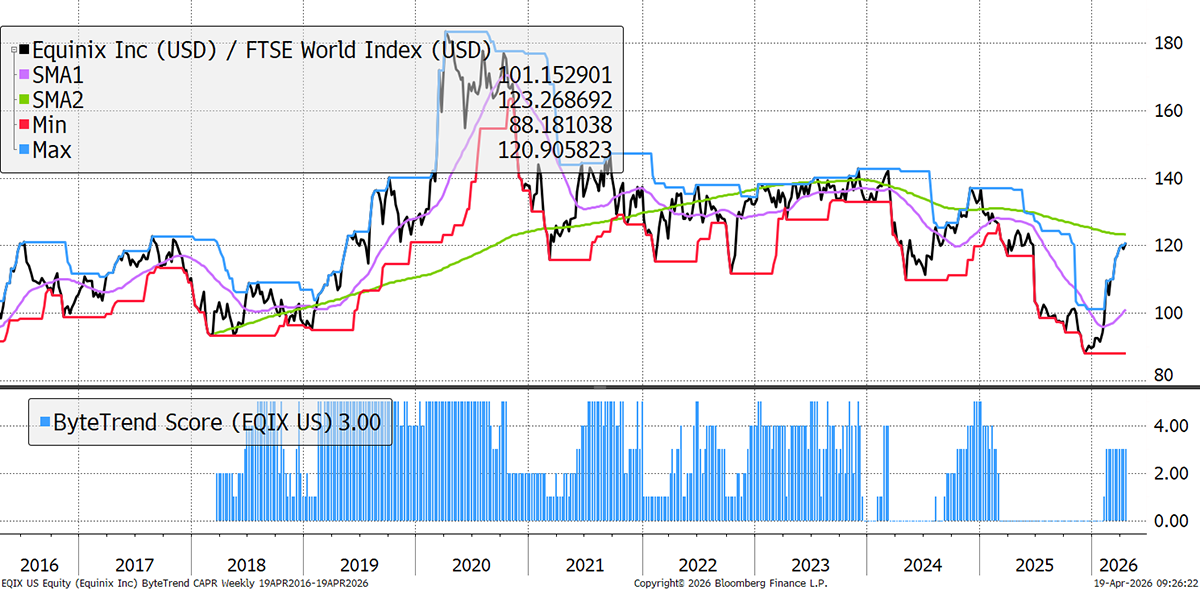Click the blue ByteTrend Score legend swatch
1200x590 pixels.
[x=44, y=422]
